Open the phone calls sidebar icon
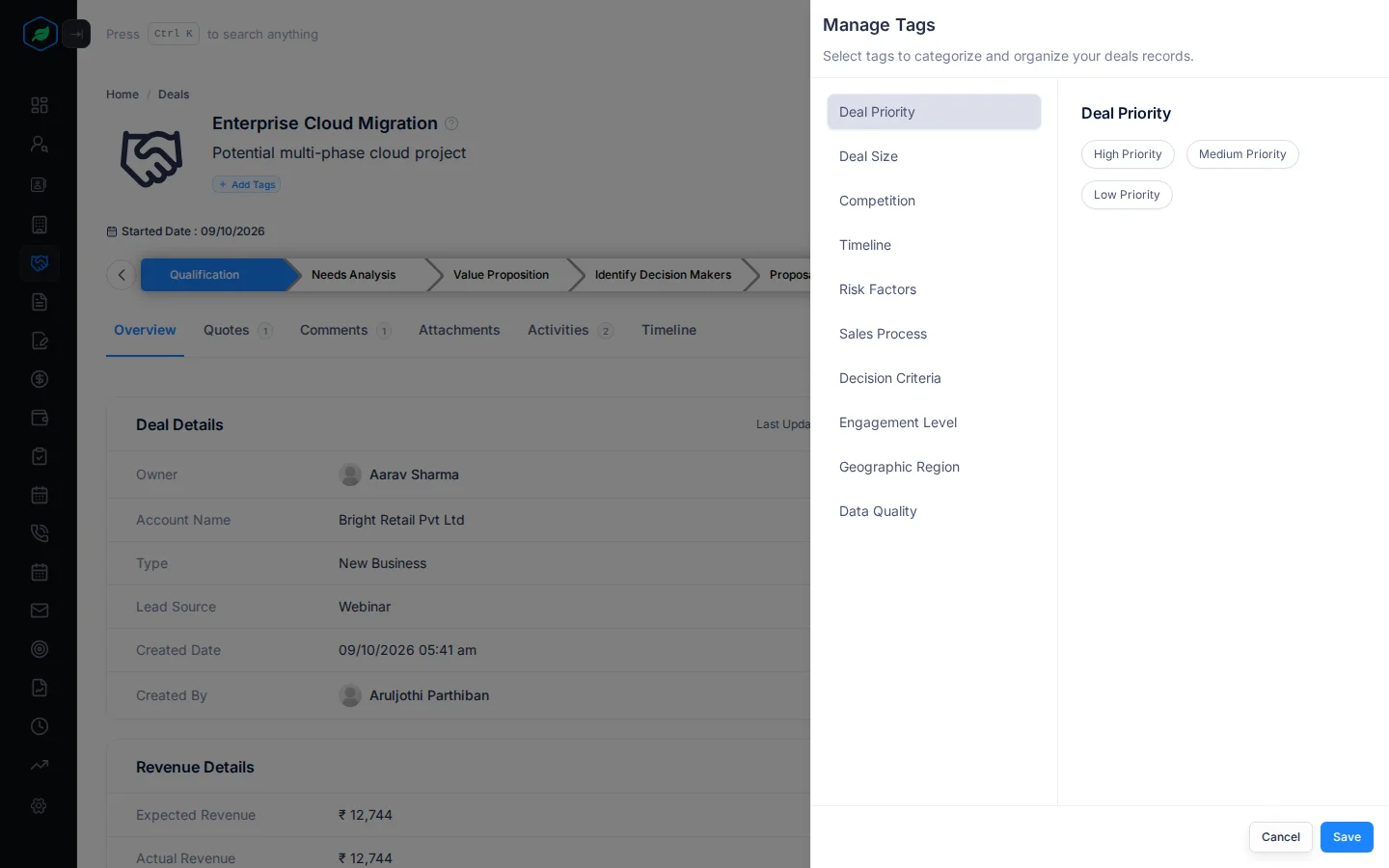This screenshot has width=1389, height=868. pos(40,533)
